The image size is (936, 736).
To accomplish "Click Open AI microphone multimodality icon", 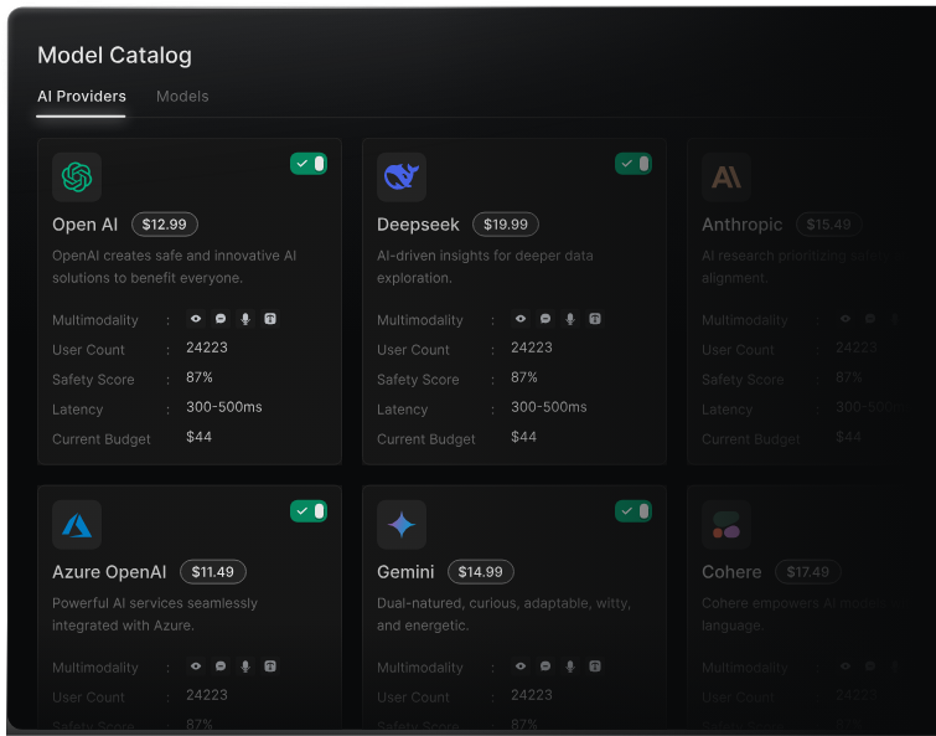I will pos(245,319).
